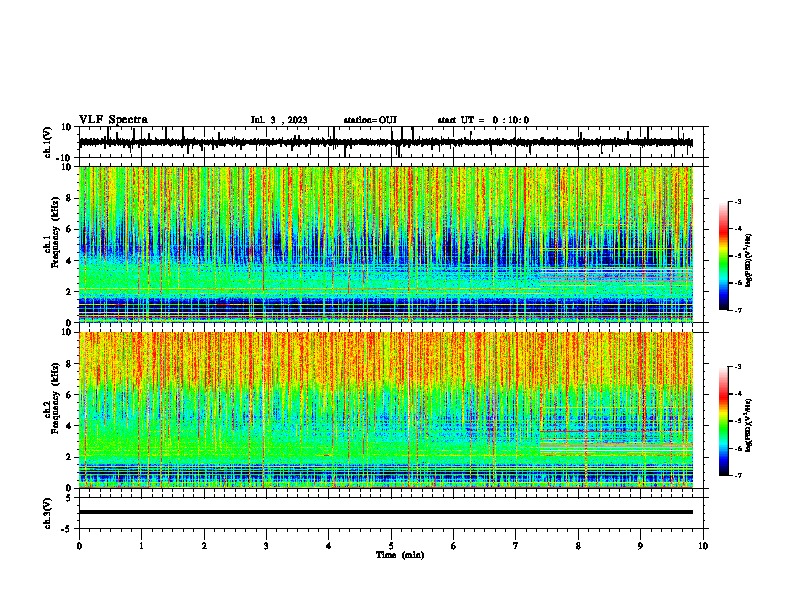Click the ch.1 "Frequency (kHz)" axis label
792x612 pixels.
point(55,232)
